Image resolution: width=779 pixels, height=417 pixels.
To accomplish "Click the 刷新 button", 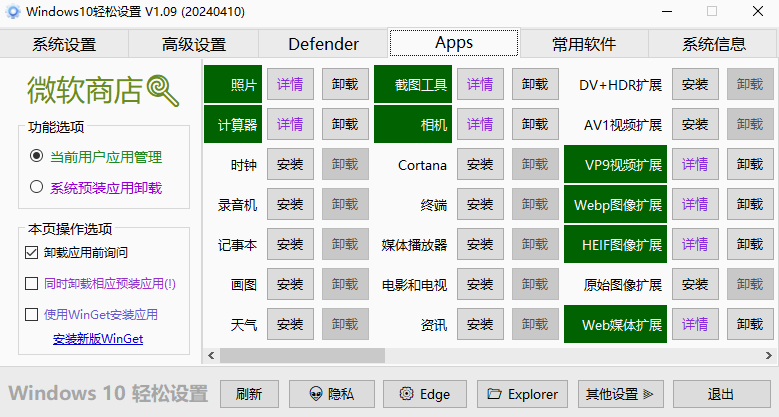I will [248, 394].
